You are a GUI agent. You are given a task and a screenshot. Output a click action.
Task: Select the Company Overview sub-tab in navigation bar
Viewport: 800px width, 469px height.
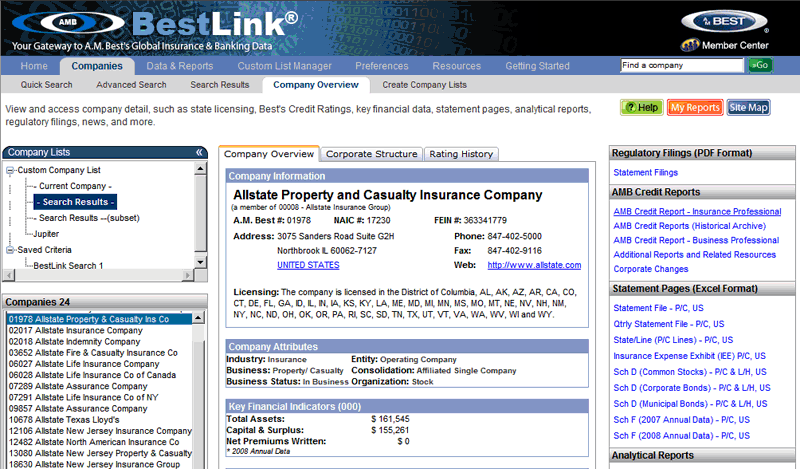pos(316,85)
